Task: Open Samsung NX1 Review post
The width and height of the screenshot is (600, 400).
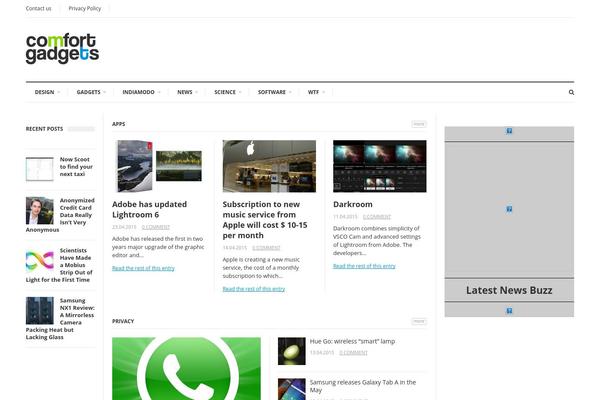Action: 60,319
